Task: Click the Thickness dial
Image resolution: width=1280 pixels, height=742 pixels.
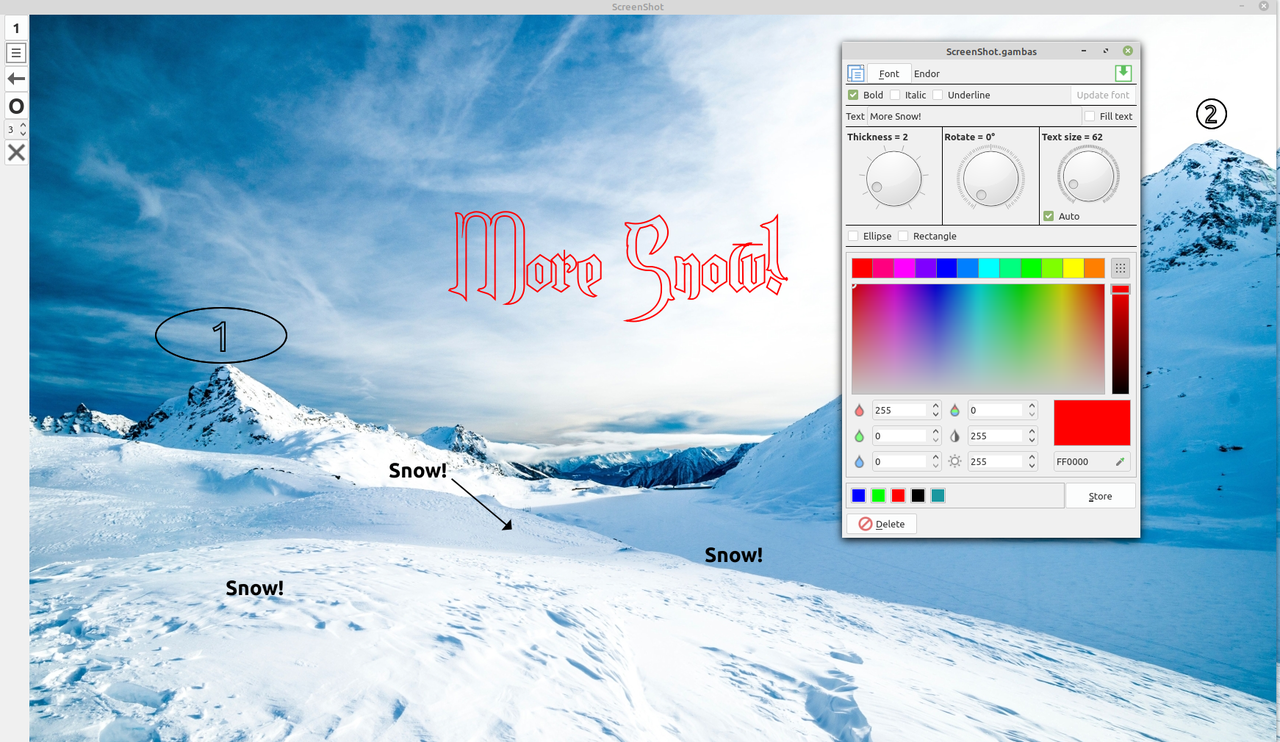Action: [893, 178]
